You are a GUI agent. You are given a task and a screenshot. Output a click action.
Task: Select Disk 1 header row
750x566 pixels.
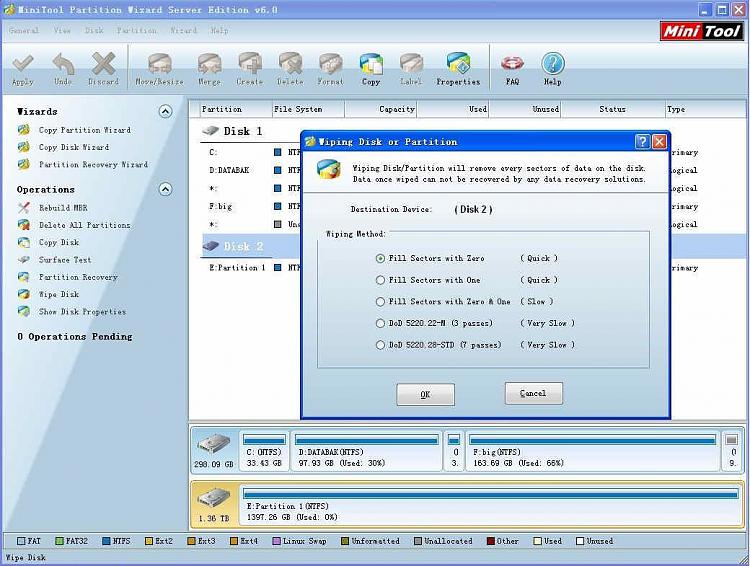click(x=243, y=131)
